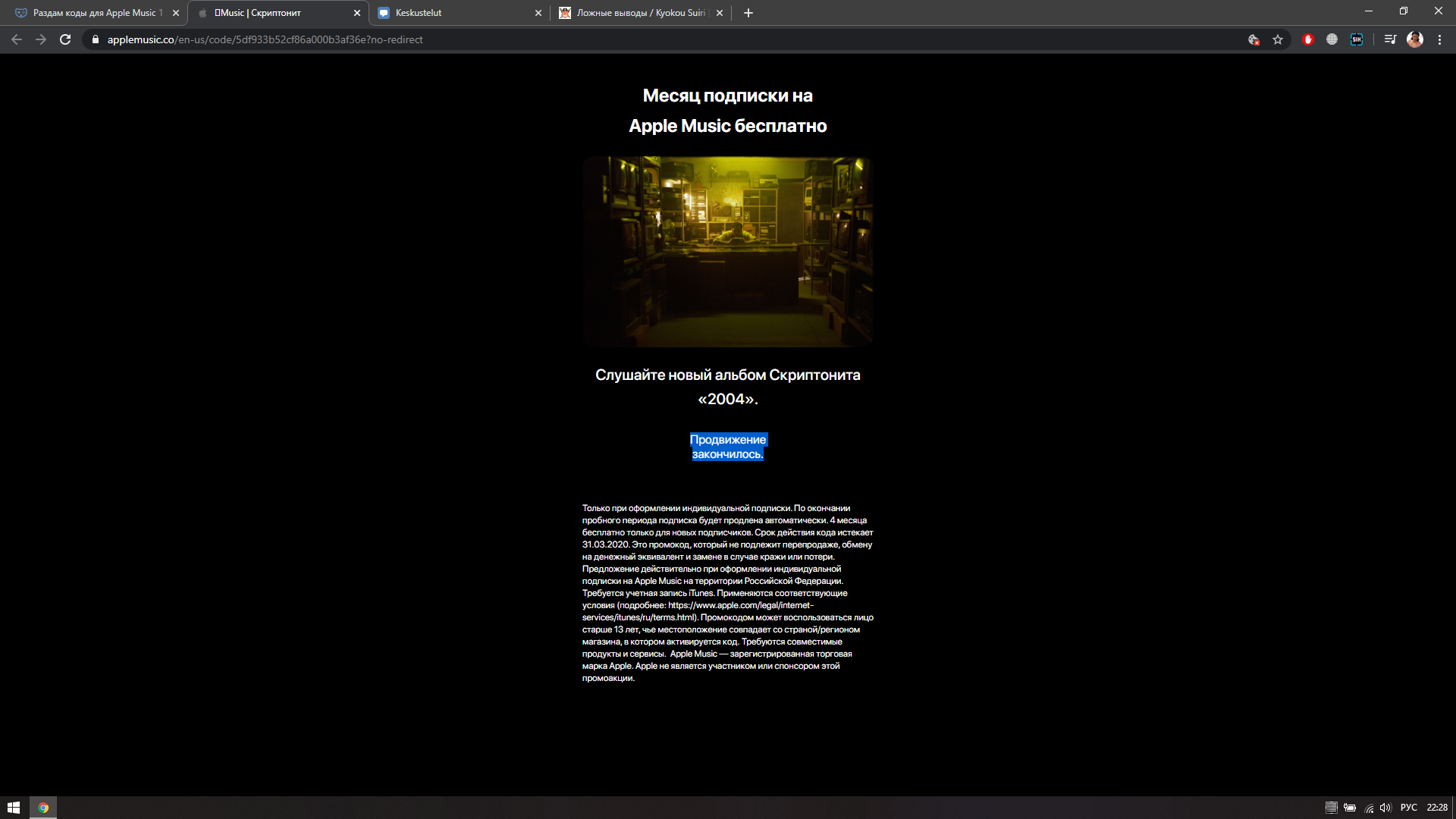1456x819 pixels.
Task: Click the Скриптонит album promo image
Action: [x=728, y=252]
